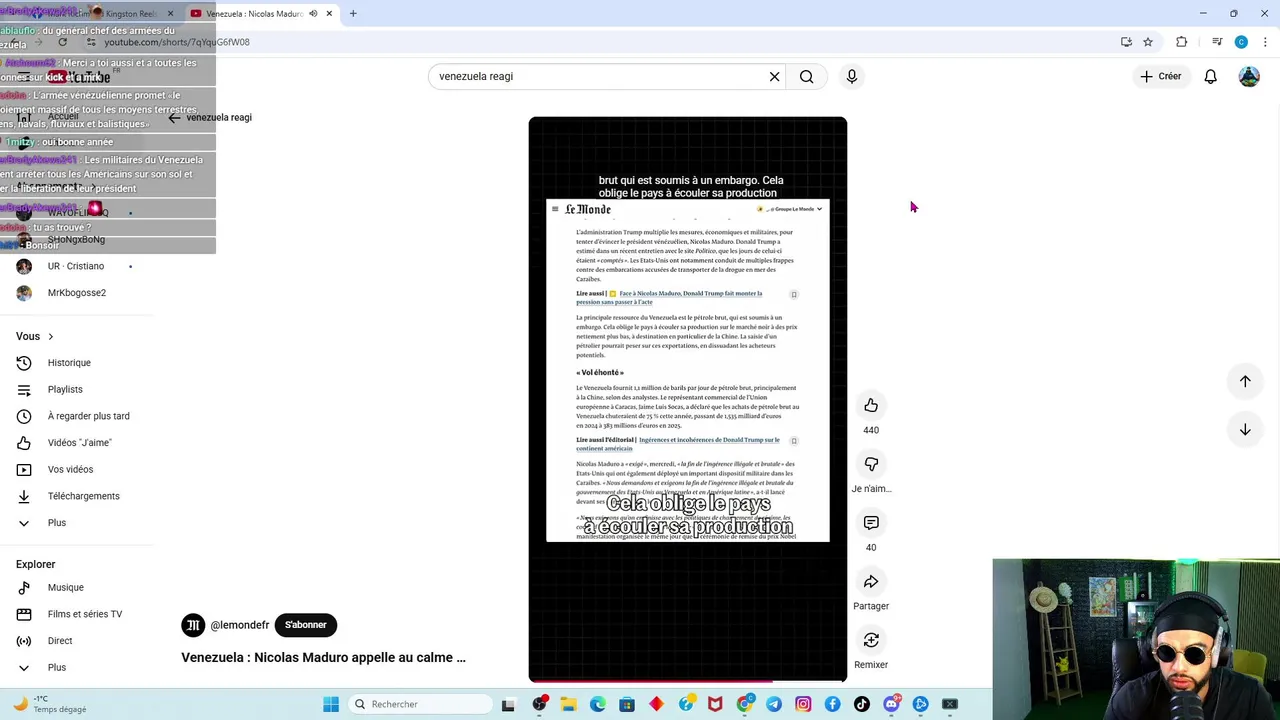1280x720 pixels.
Task: Open Chrome profile avatar in toolbar
Action: pos(1241,42)
